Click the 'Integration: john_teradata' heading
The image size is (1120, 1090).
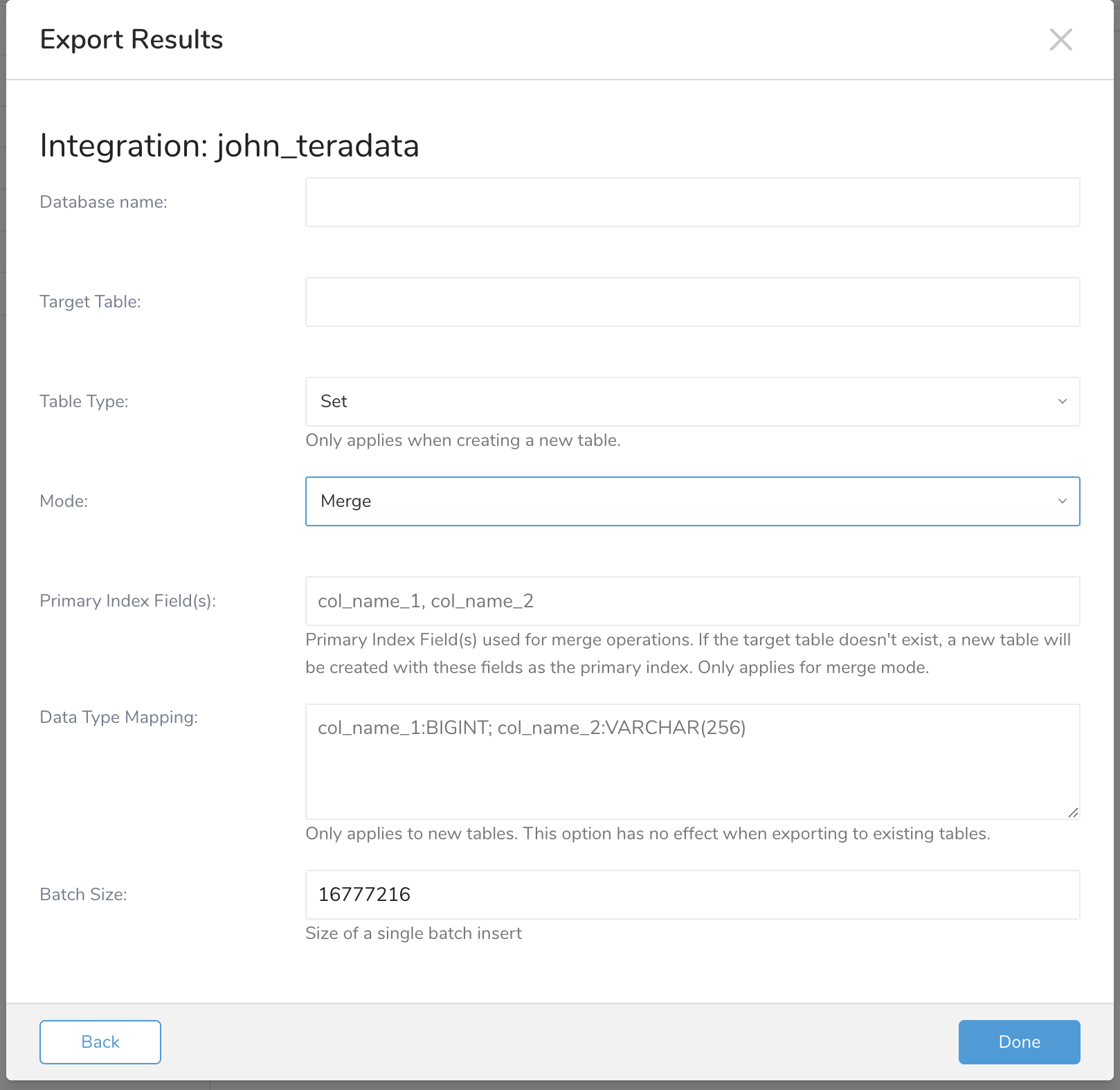point(229,146)
